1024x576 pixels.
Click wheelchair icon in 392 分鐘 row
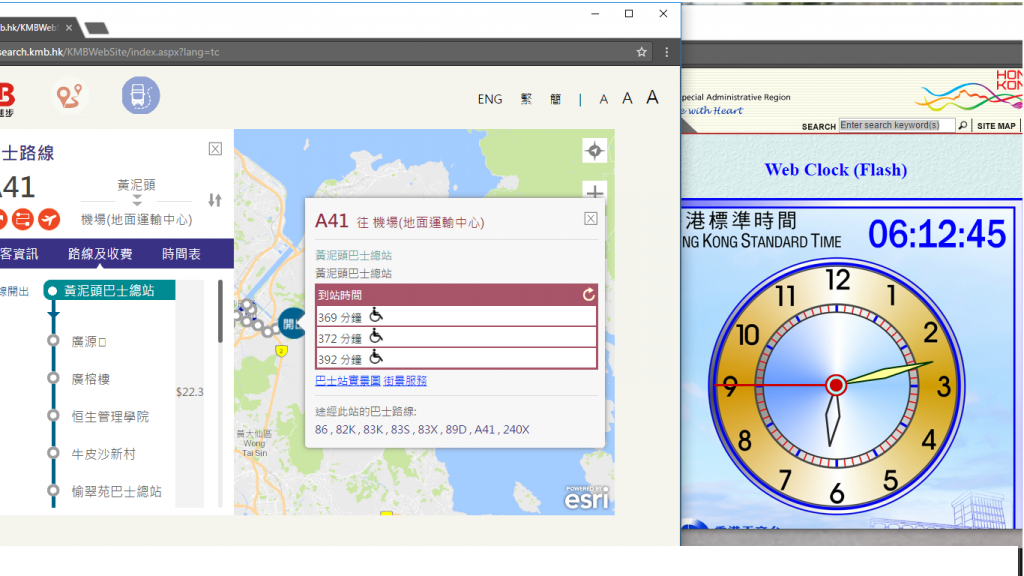[x=376, y=357]
